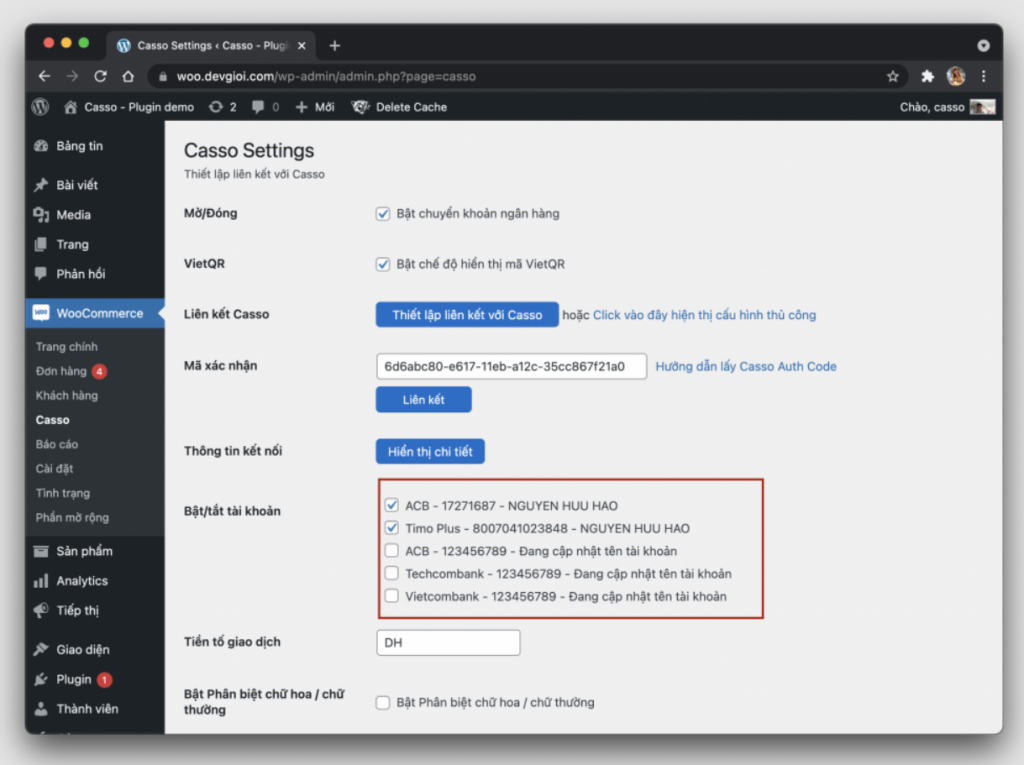Open Bài viết posts menu
This screenshot has height=765, width=1024.
pos(77,185)
